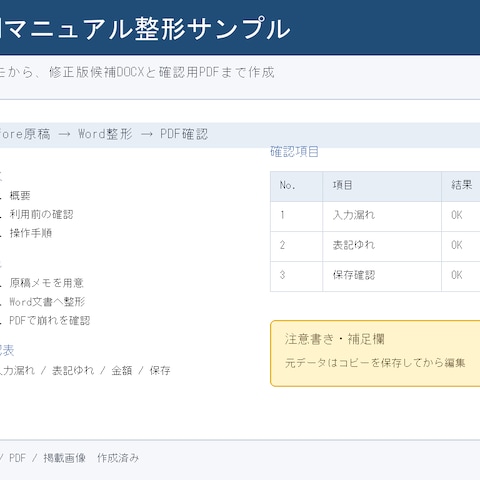
Task: Click the PDF確認 step text
Action: [x=184, y=134]
